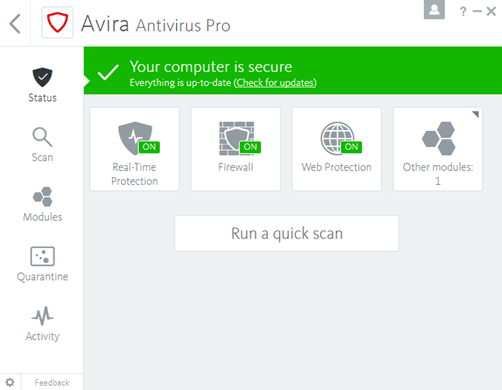Open help with the question mark

tap(463, 12)
